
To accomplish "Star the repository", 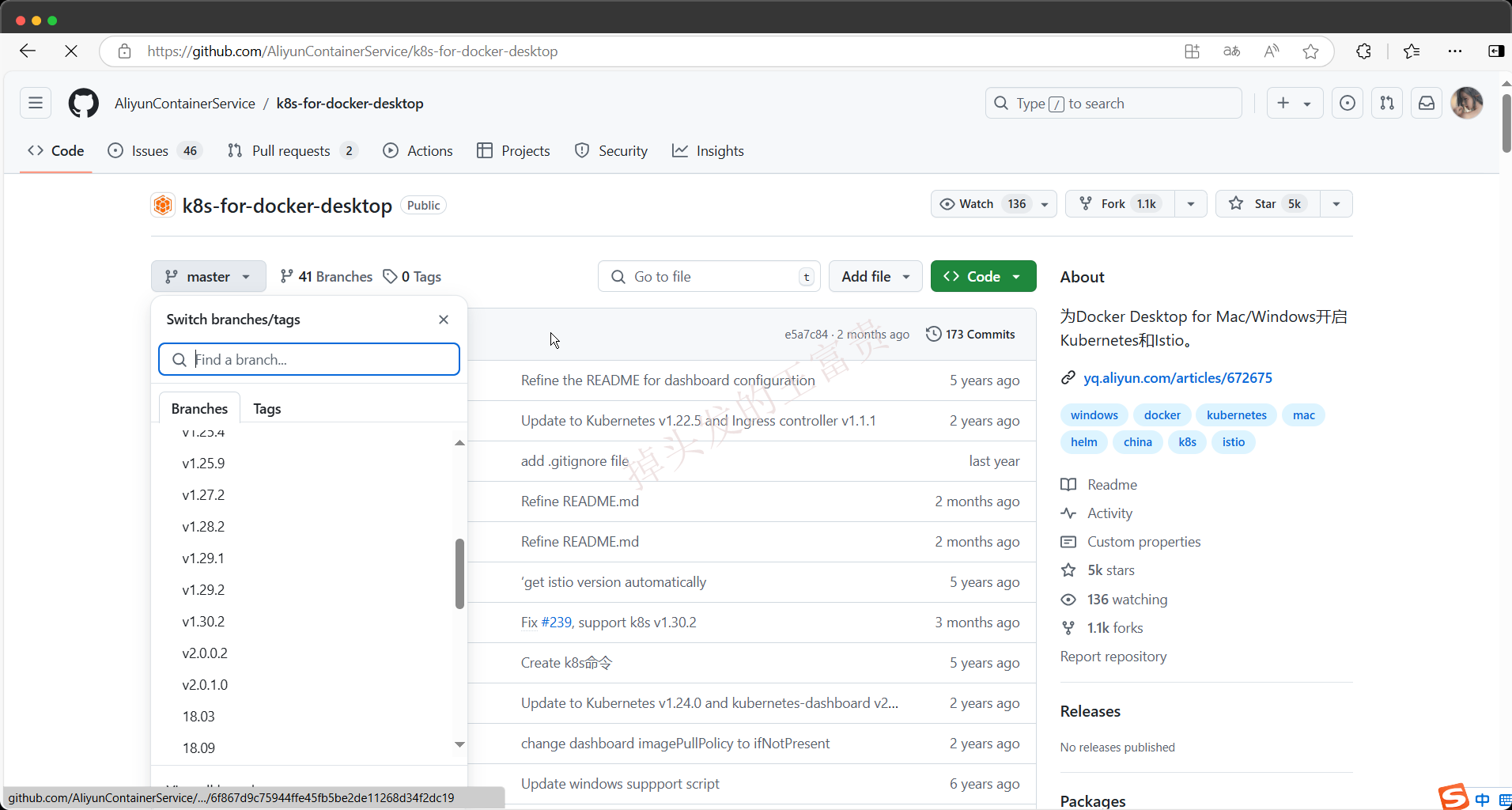I will (1268, 204).
